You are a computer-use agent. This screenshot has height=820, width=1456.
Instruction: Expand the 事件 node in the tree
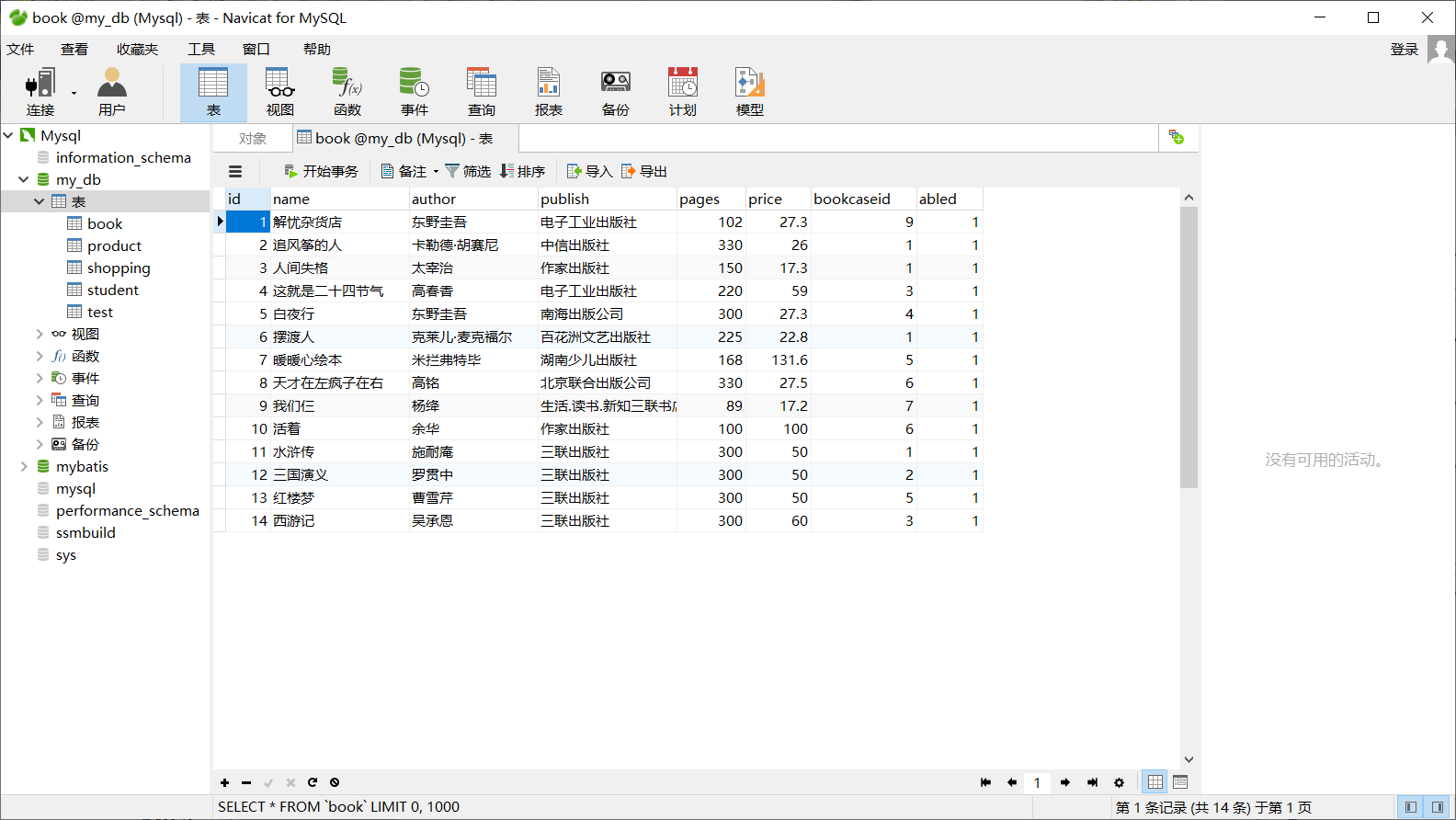[x=40, y=378]
